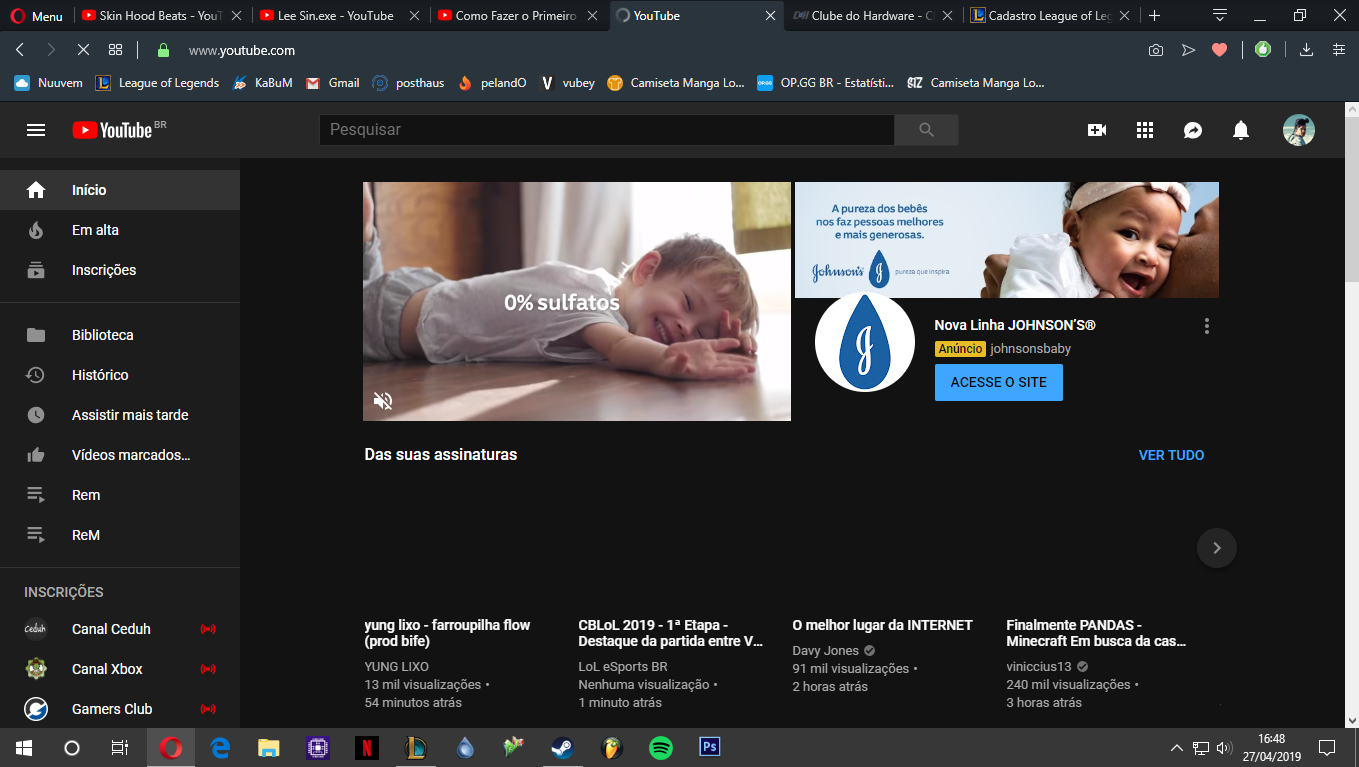
Task: Open Canal Ceduh subscription
Action: coord(120,629)
